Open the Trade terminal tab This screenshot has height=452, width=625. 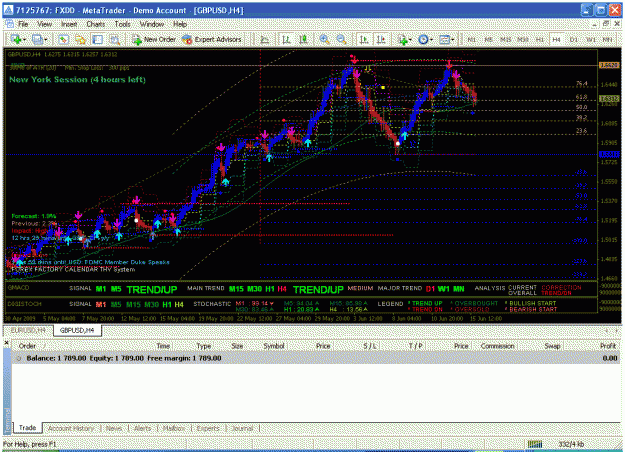pyautogui.click(x=28, y=428)
